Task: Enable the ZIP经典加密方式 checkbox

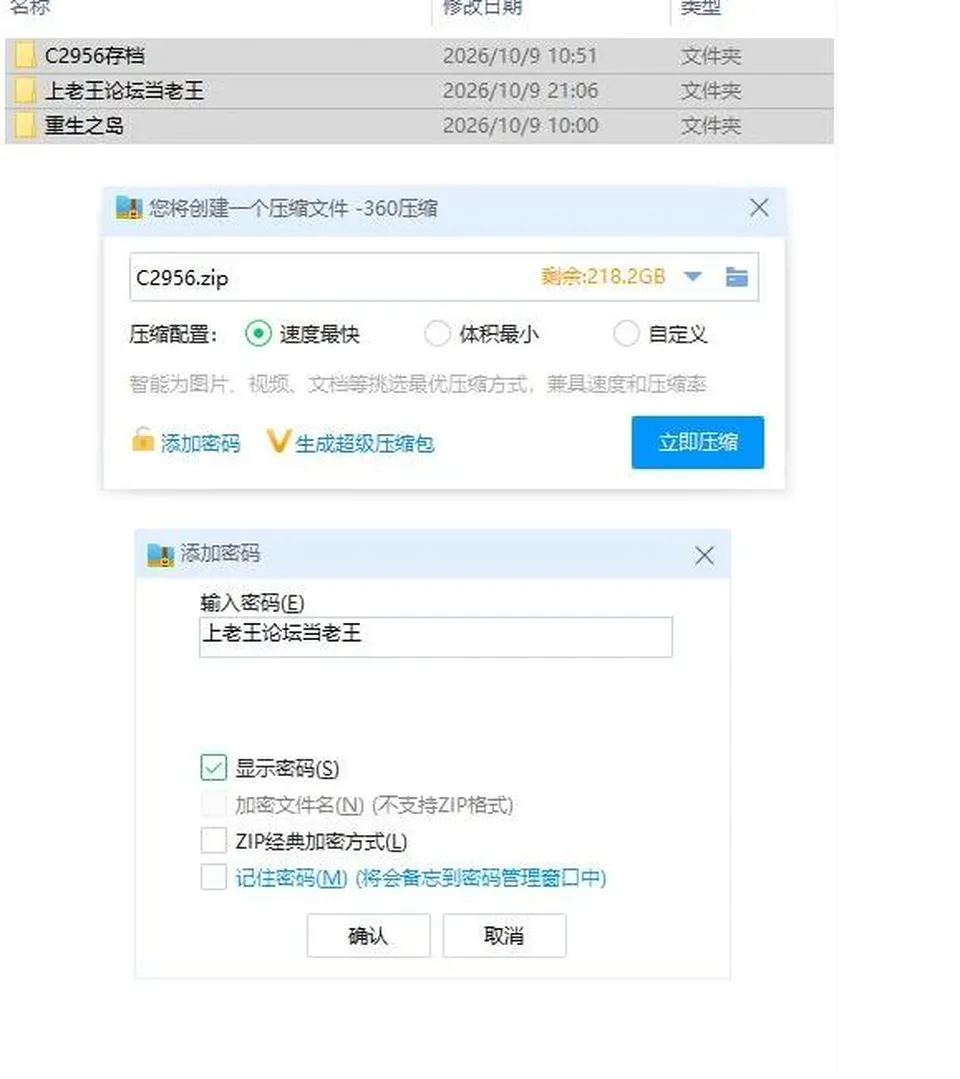Action: [x=213, y=840]
